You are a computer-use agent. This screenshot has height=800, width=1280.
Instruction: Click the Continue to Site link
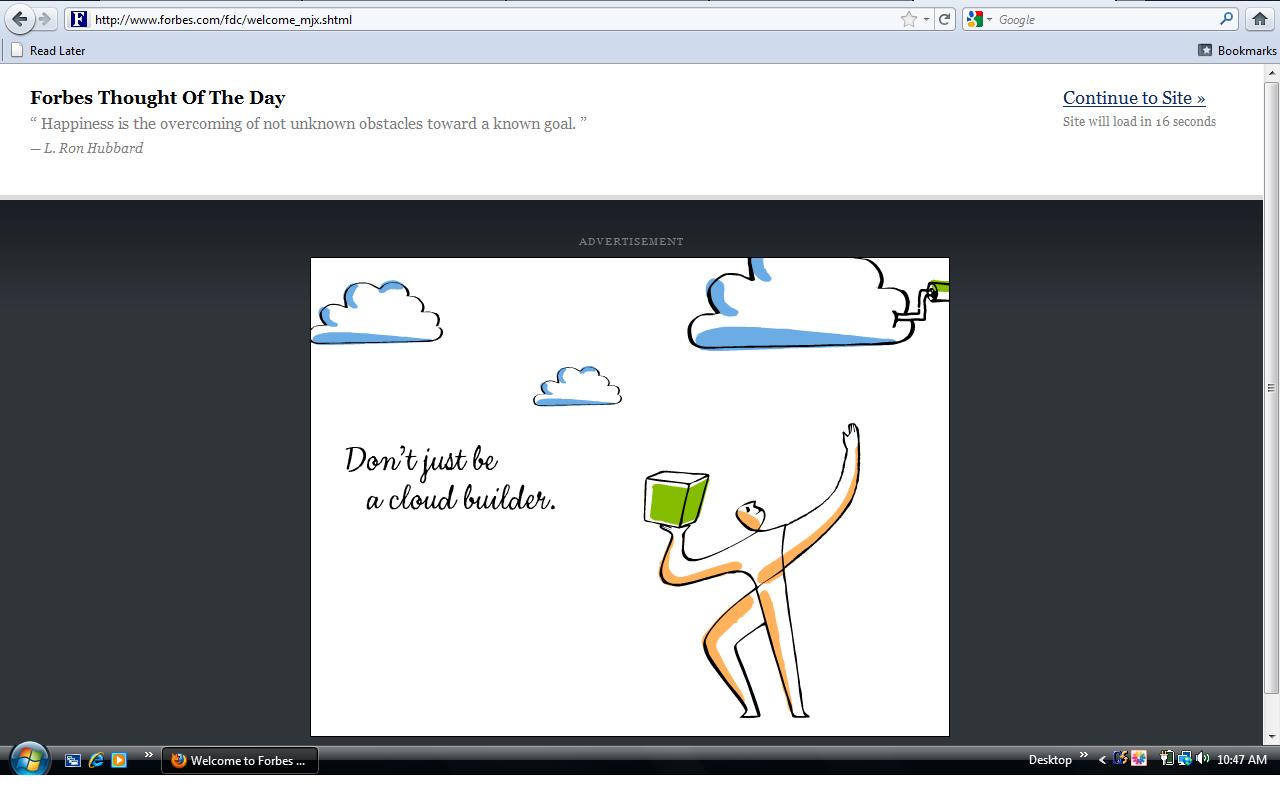pyautogui.click(x=1133, y=98)
